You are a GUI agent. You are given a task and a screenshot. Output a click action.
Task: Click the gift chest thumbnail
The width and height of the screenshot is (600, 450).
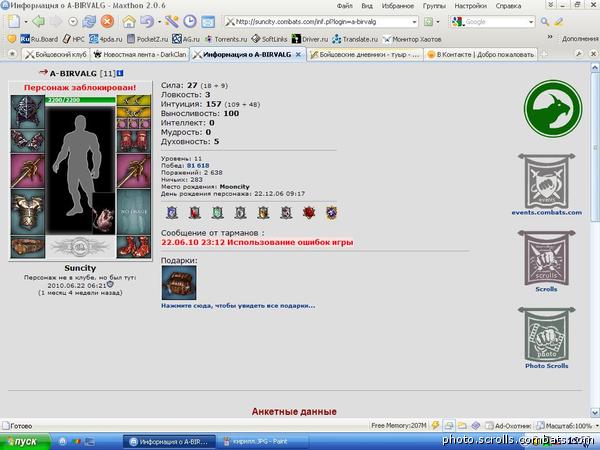[179, 283]
